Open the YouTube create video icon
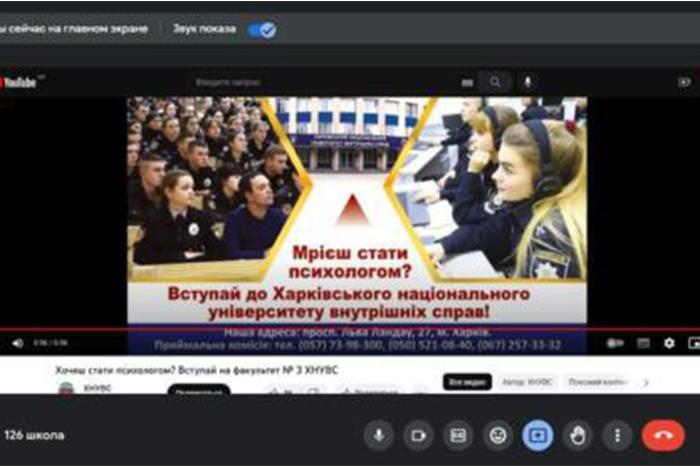This screenshot has width=700, height=467. pos(684,82)
